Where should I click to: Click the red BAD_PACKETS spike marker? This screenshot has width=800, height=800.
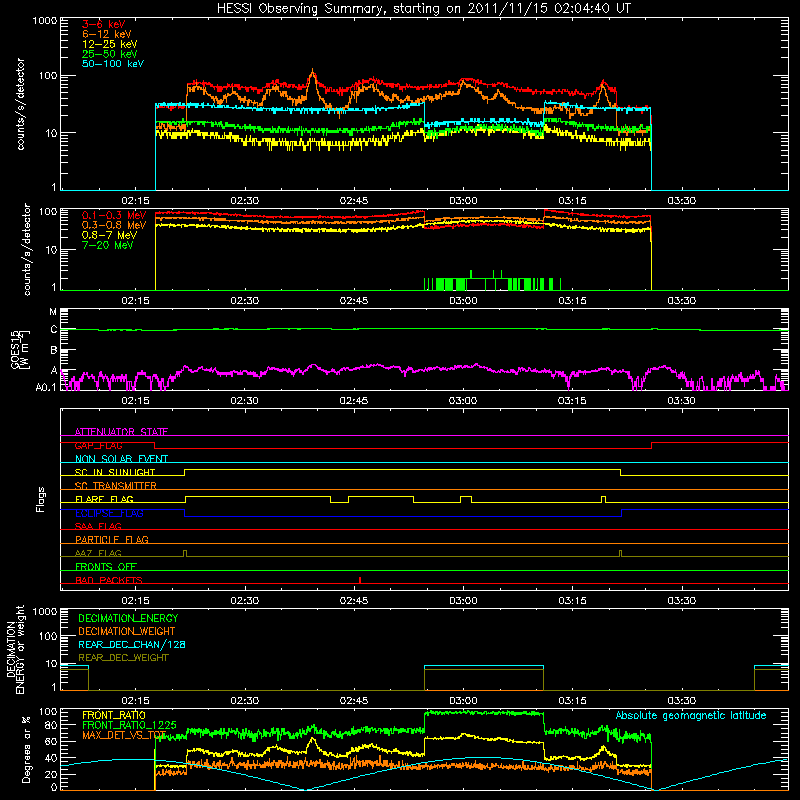pyautogui.click(x=360, y=580)
